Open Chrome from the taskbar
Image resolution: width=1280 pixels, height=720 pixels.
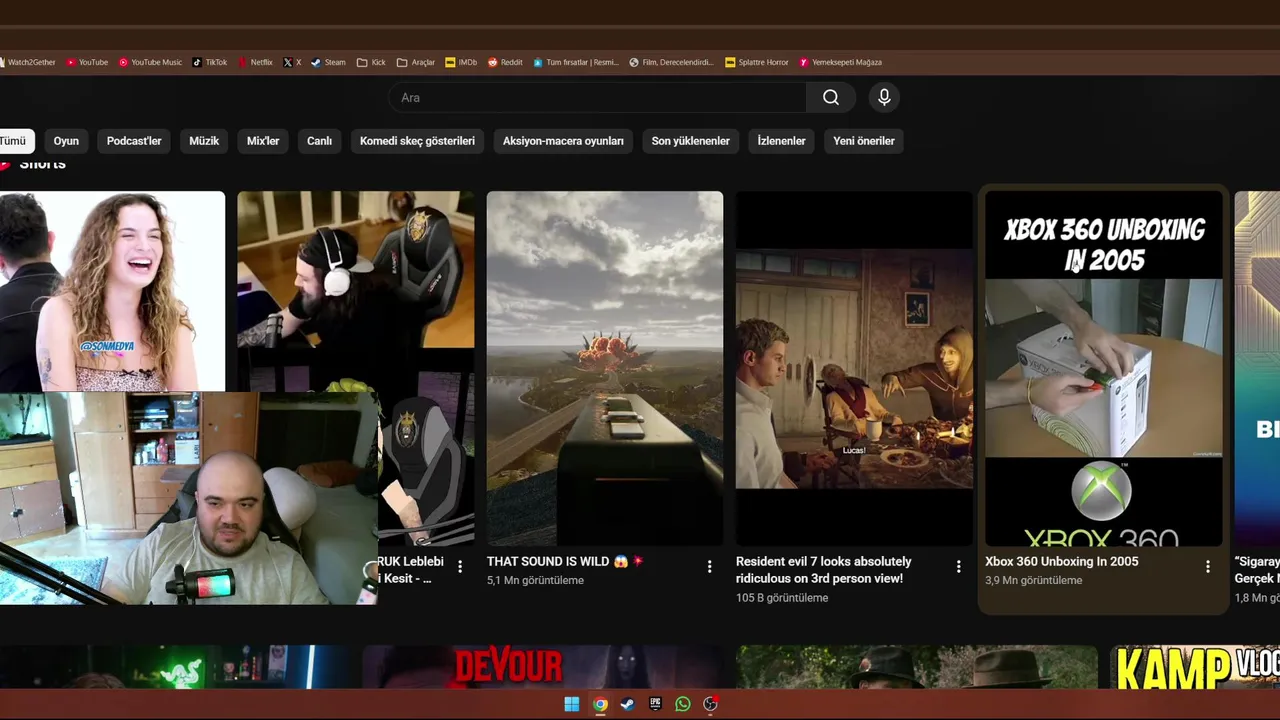(600, 704)
